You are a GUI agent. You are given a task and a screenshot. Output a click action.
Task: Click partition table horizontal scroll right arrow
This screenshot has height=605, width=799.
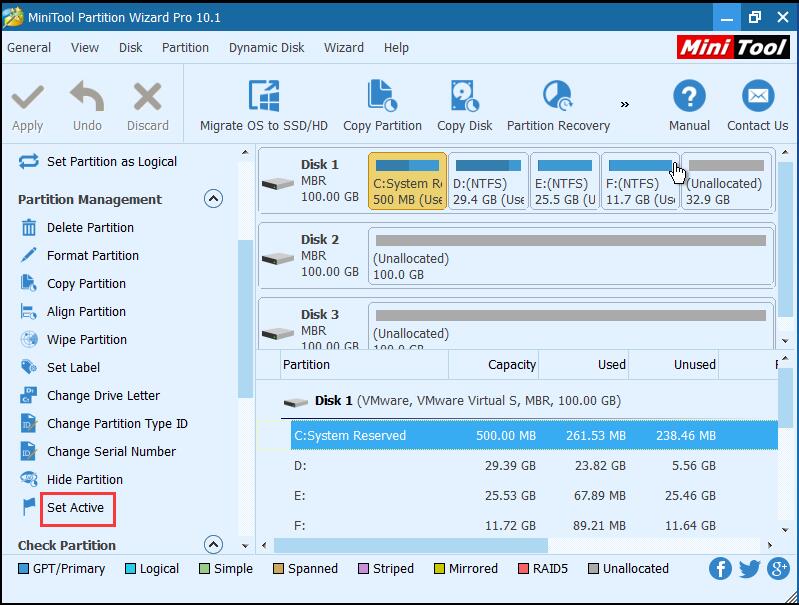tap(769, 545)
